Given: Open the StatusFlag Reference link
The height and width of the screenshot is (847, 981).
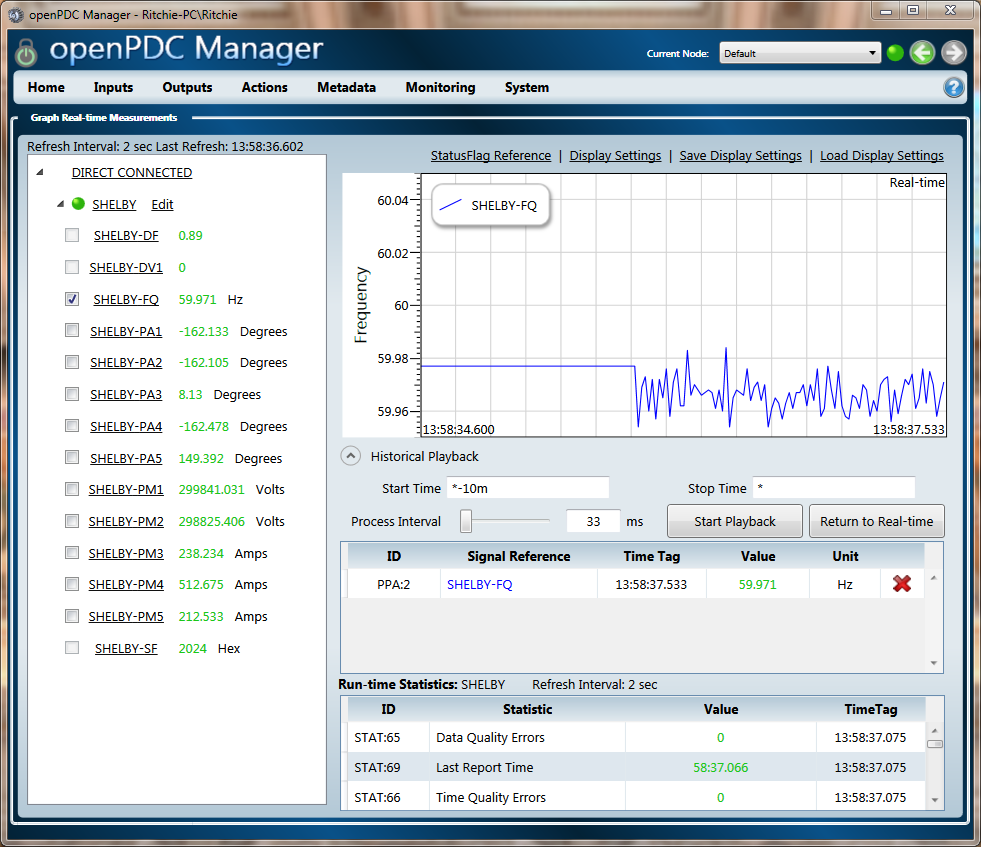Looking at the screenshot, I should pos(490,155).
